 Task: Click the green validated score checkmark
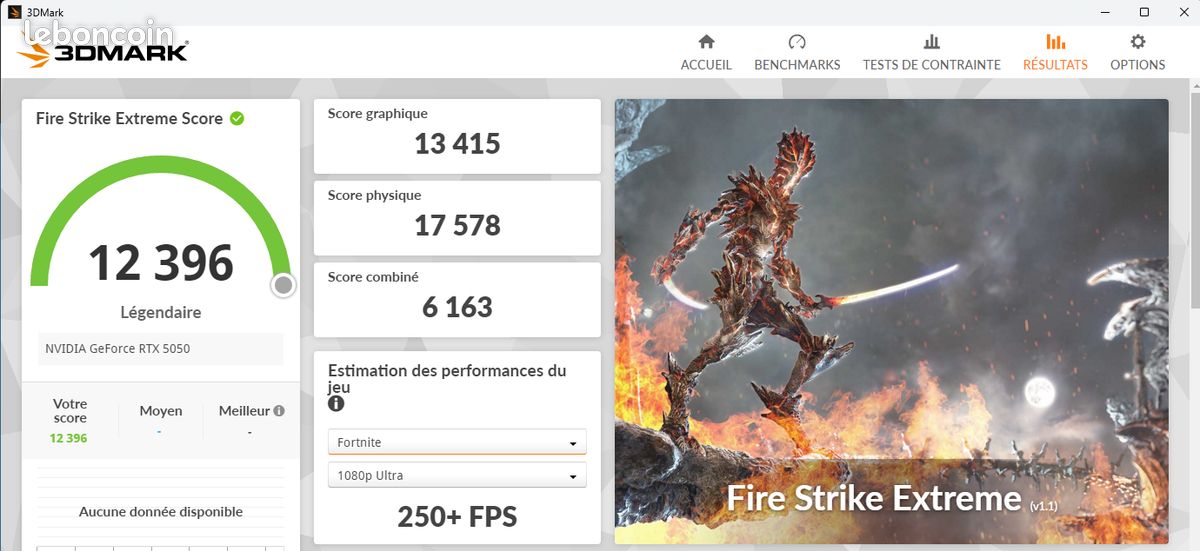click(x=237, y=118)
